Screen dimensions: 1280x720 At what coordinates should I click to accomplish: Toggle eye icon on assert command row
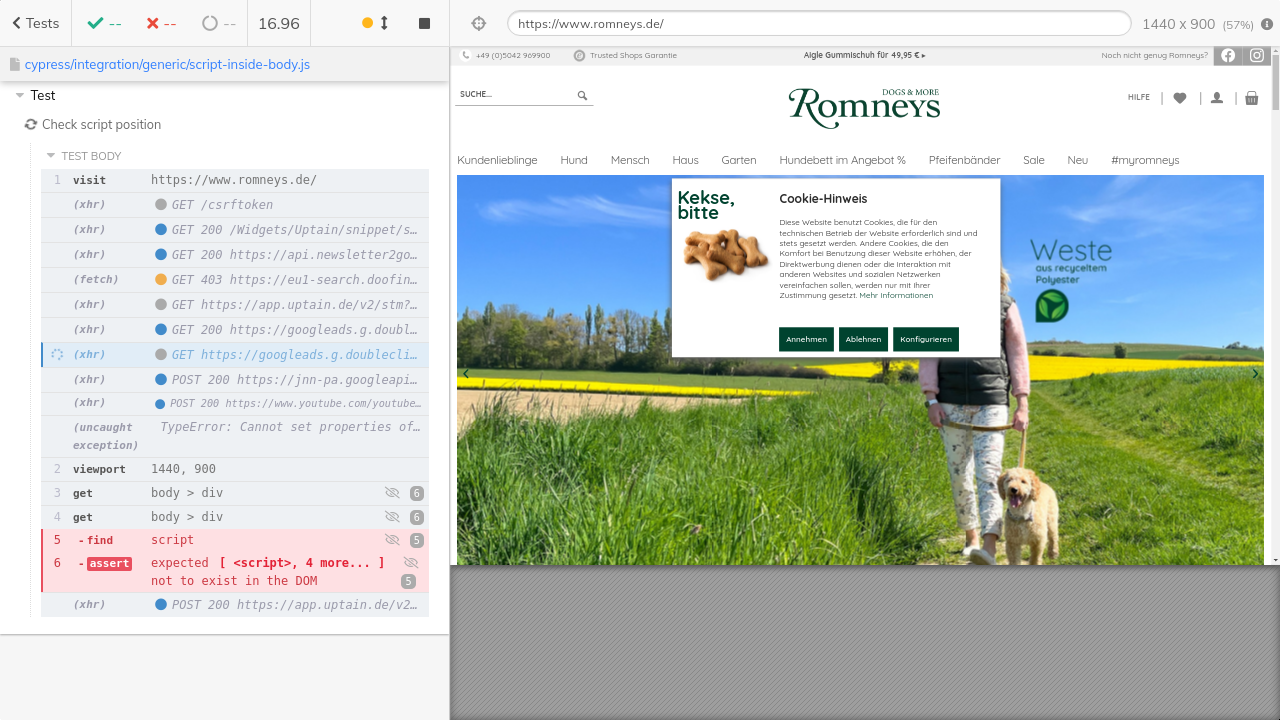pyautogui.click(x=410, y=563)
